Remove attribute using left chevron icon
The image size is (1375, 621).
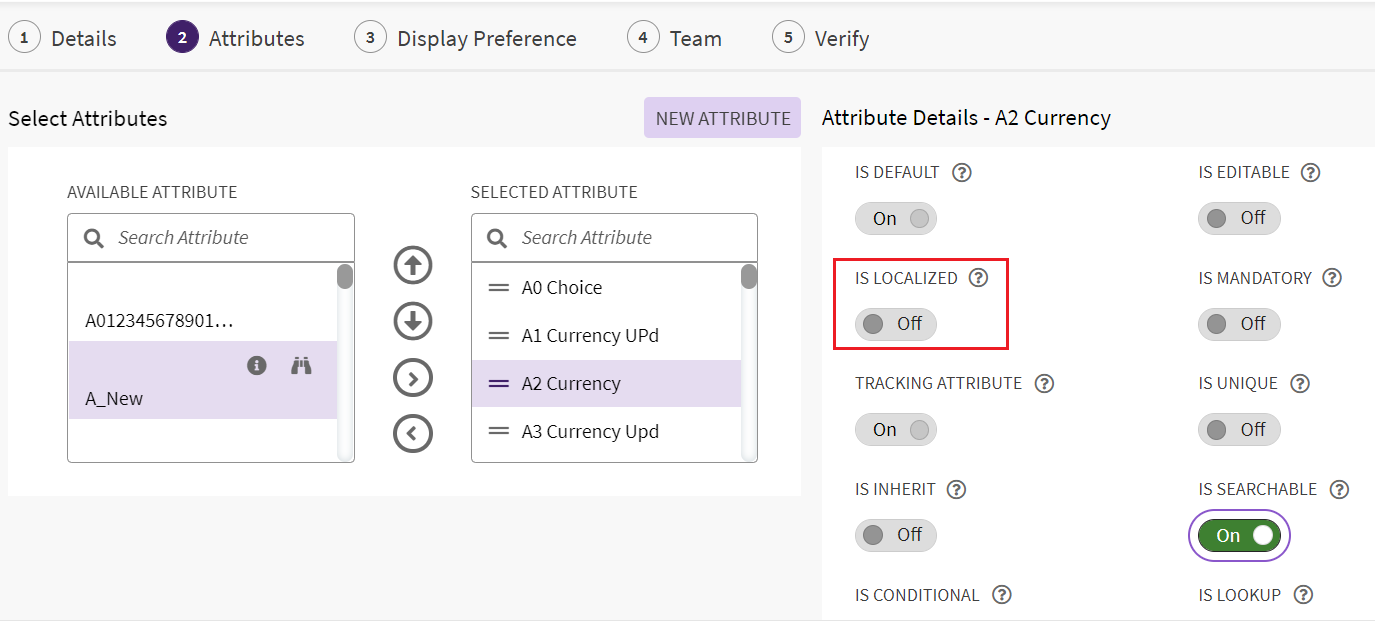pos(413,434)
